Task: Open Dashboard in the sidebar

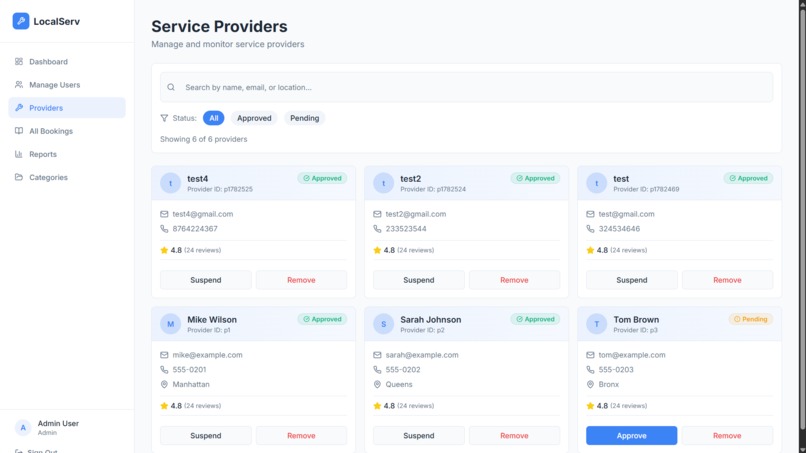Action: pos(67,62)
